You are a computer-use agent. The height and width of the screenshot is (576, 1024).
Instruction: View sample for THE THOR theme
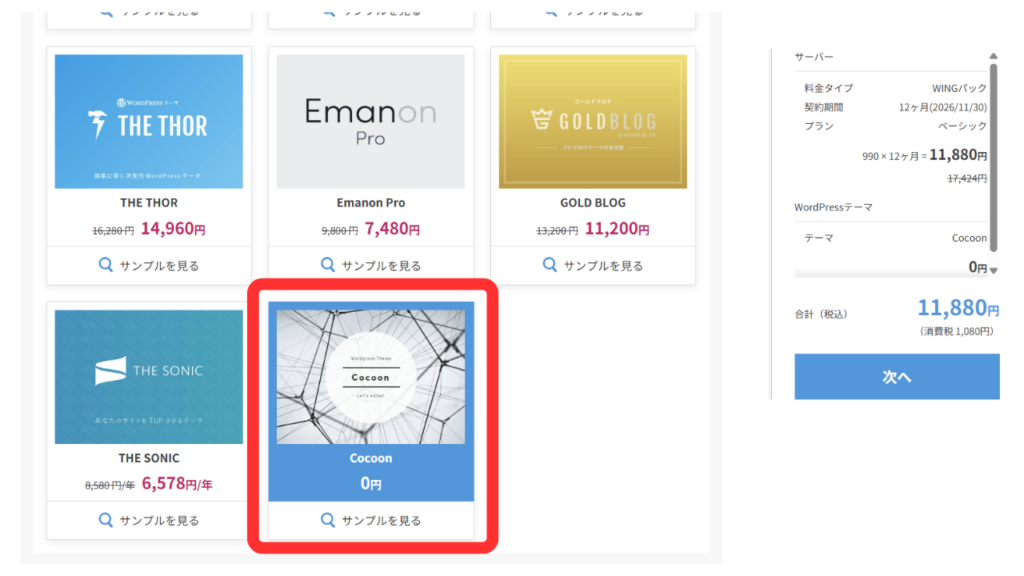pyautogui.click(x=159, y=266)
